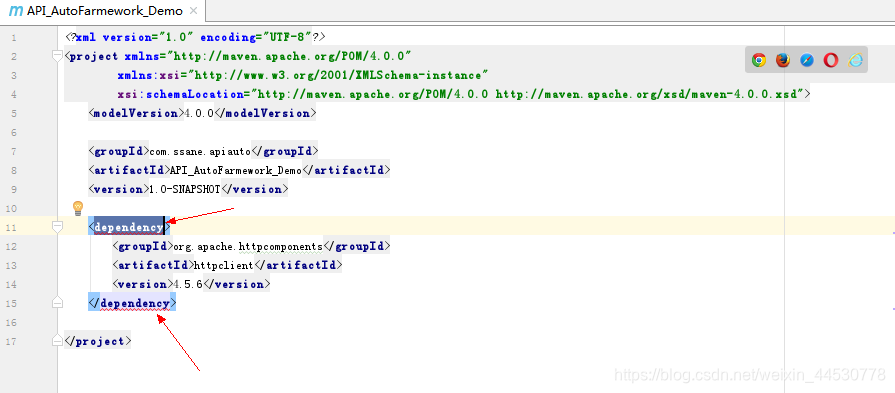Viewport: 895px width, 393px height.
Task: Click the closing dependency tag on line 15
Action: click(132, 303)
